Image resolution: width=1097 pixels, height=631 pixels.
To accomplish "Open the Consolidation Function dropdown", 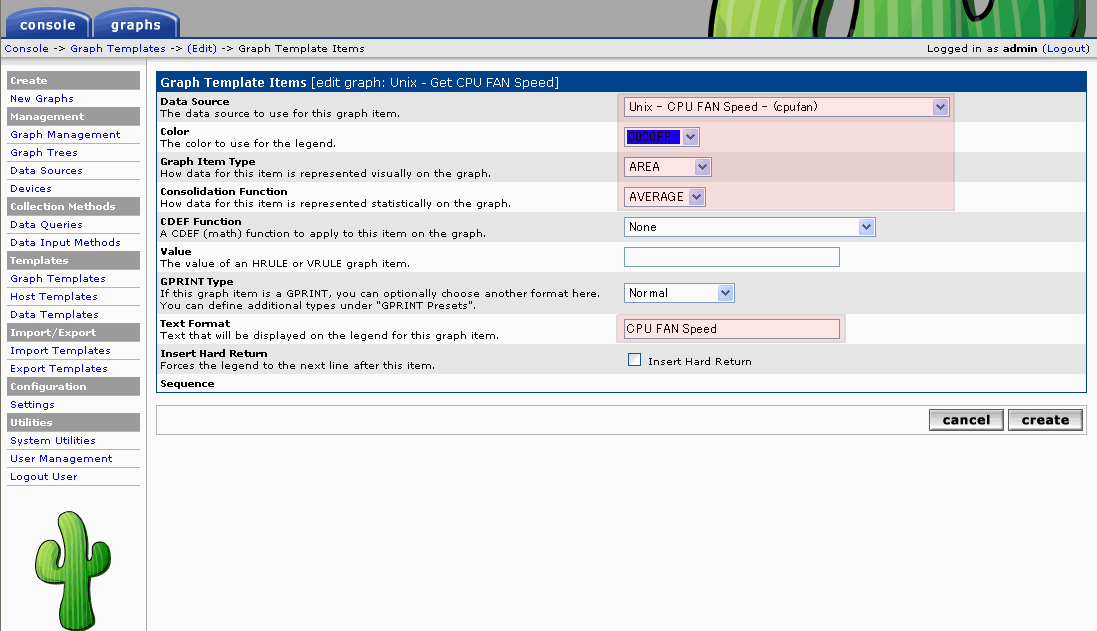I will tap(665, 197).
